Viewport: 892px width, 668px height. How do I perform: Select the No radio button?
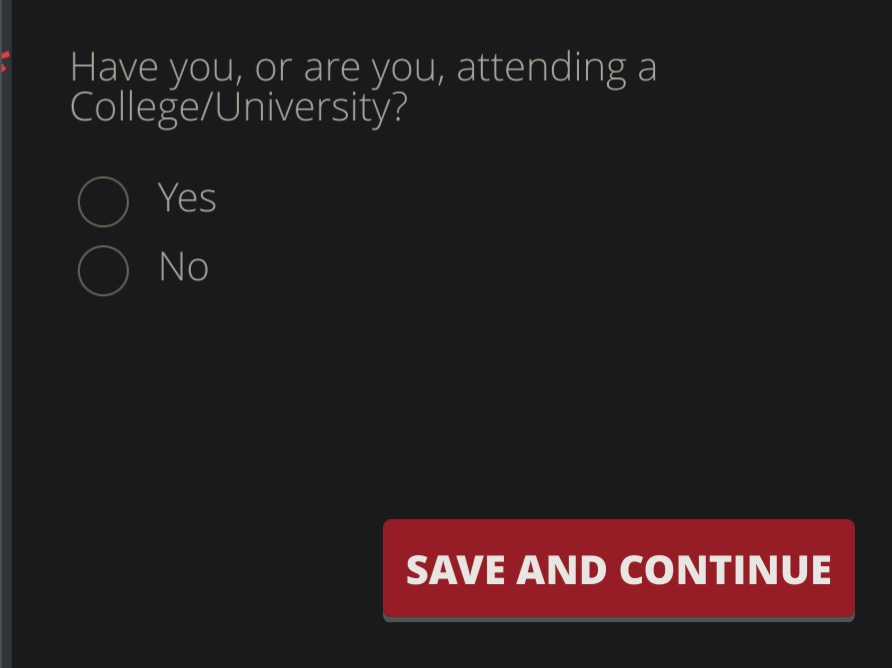[x=103, y=270]
